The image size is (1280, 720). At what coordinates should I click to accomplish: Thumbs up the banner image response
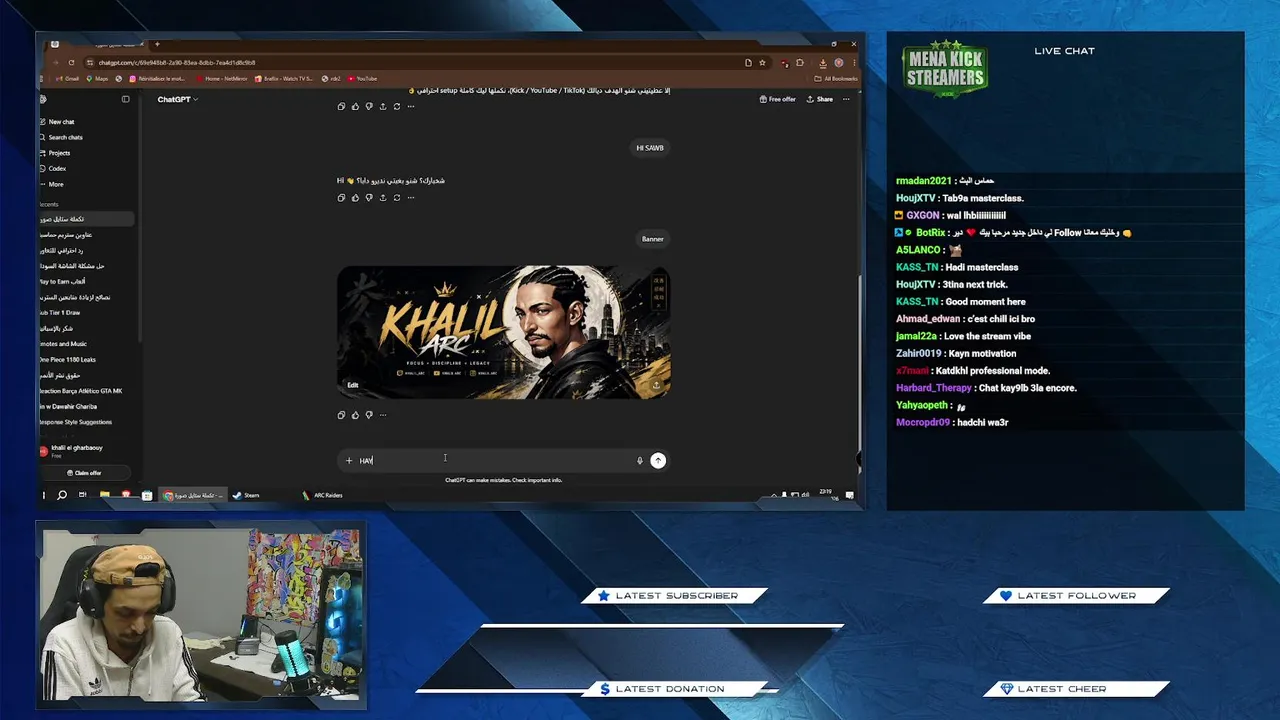(x=355, y=415)
